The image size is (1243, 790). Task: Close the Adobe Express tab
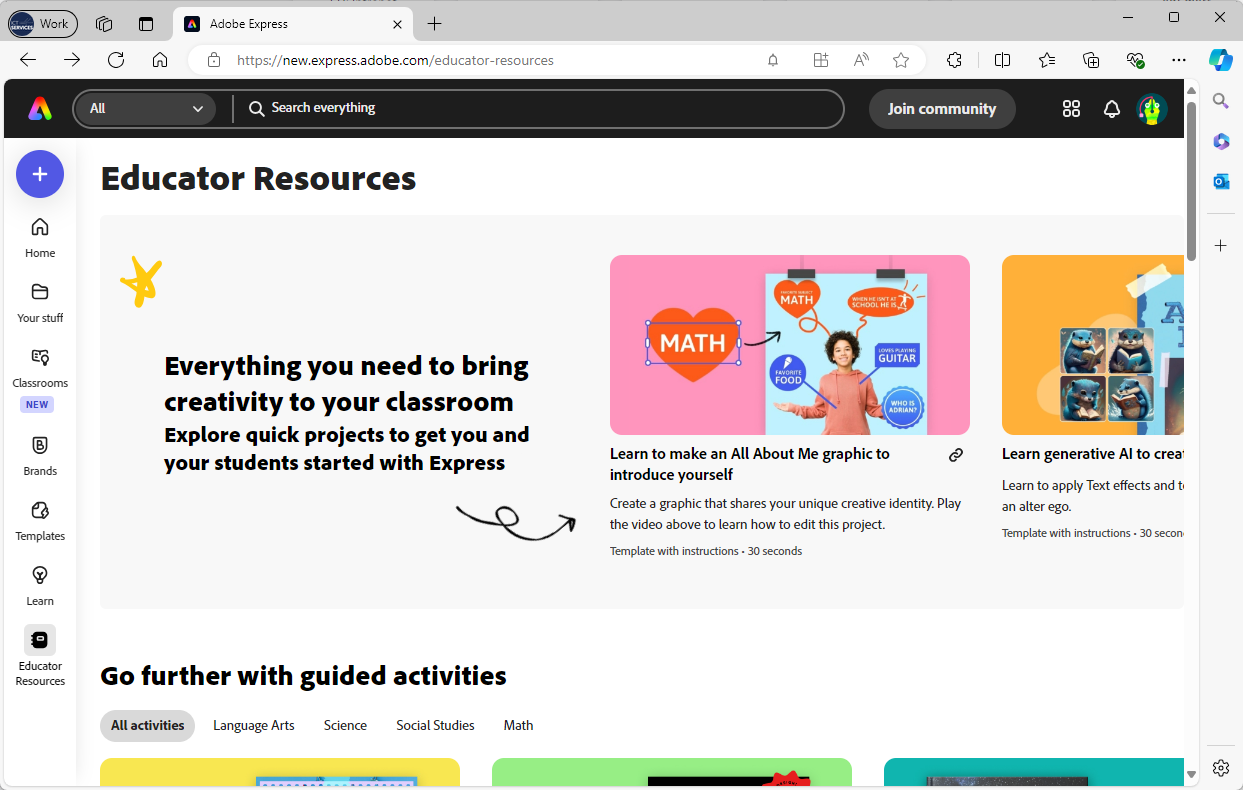(397, 24)
